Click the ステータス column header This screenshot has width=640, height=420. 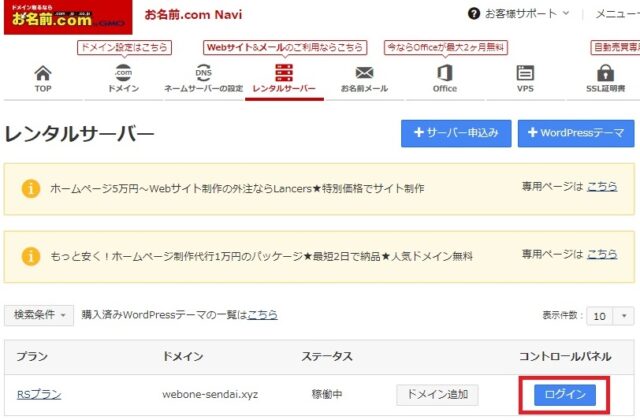(327, 356)
